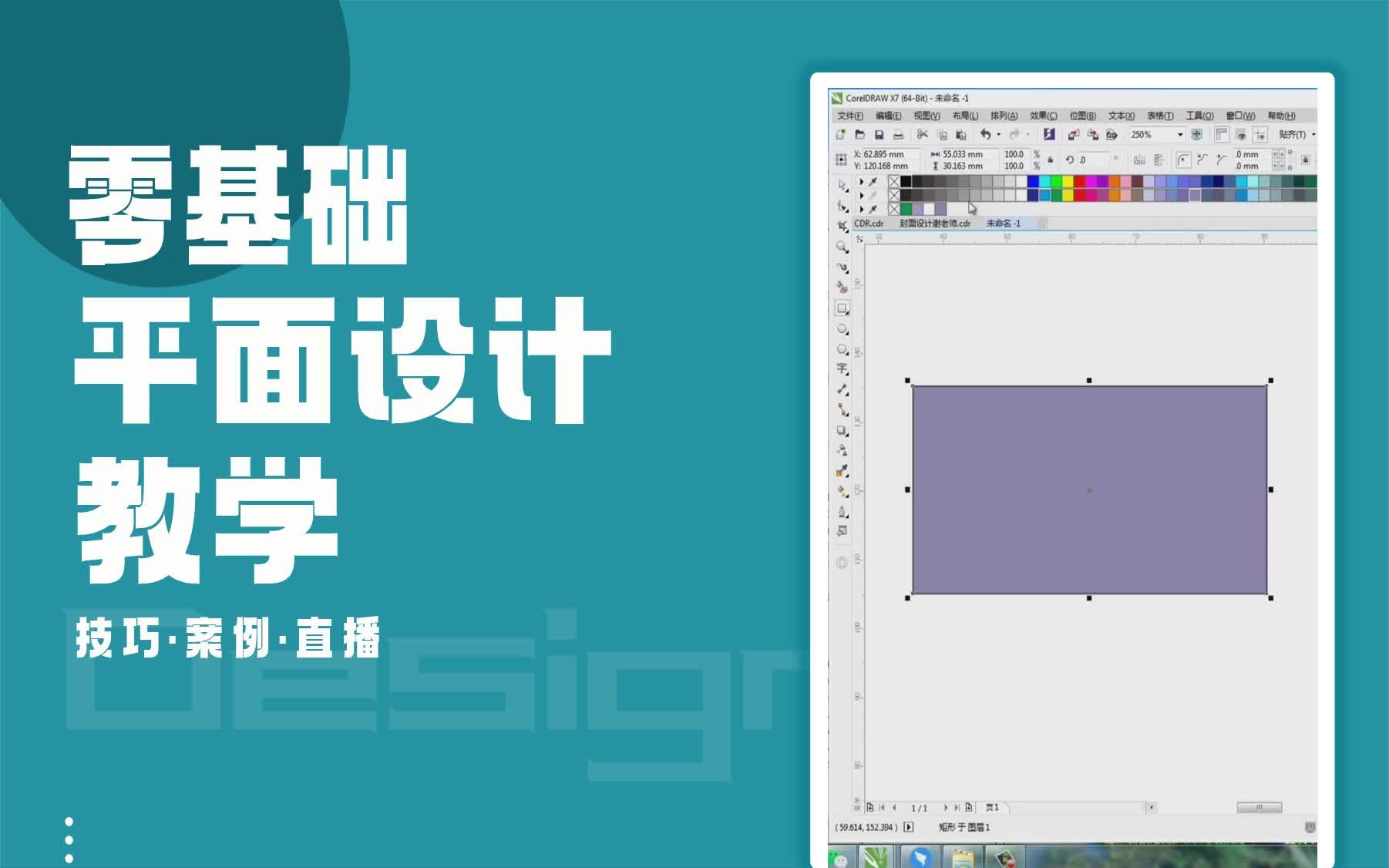Click the Paste icon

[x=960, y=134]
